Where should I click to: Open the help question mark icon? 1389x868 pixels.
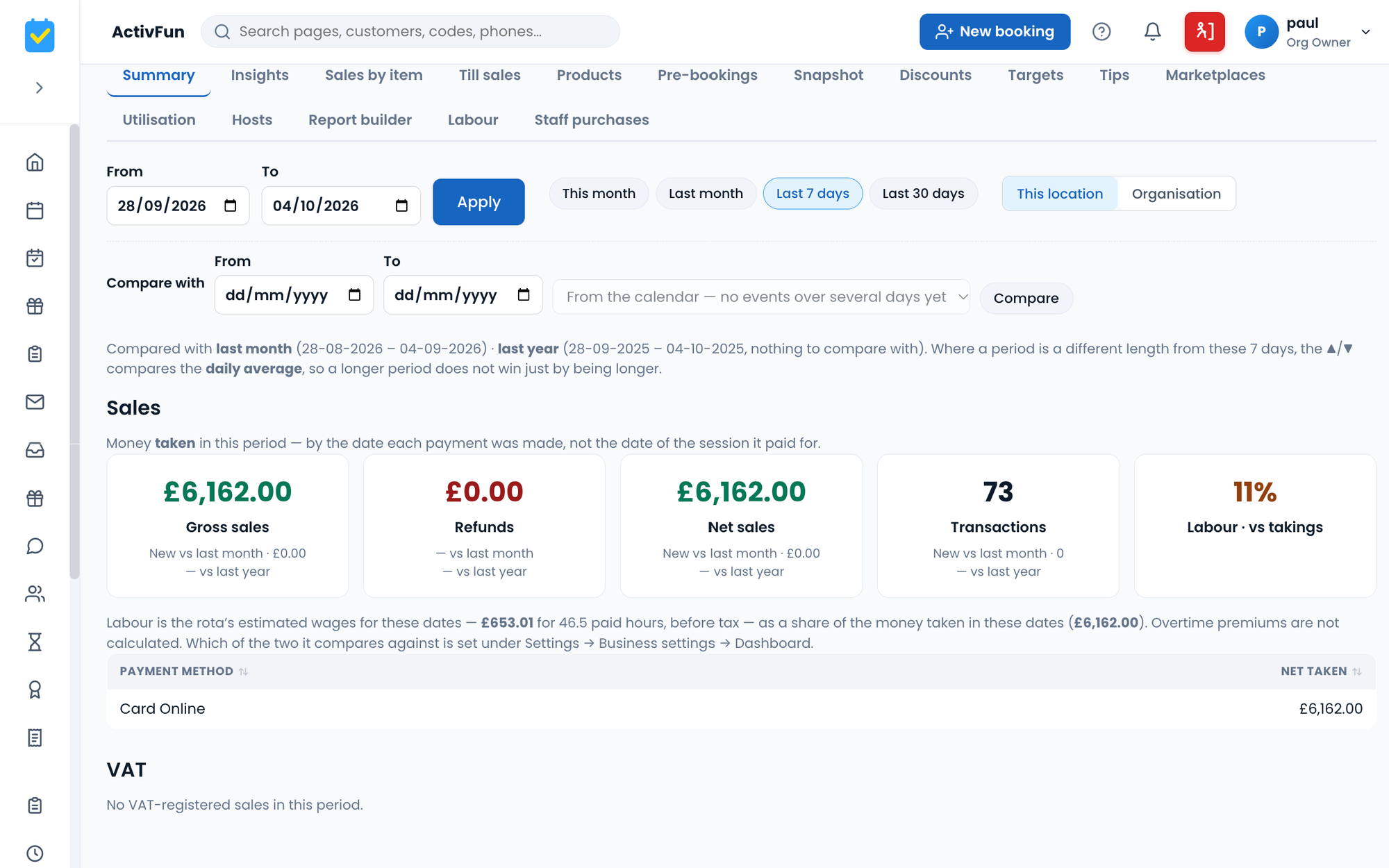[x=1101, y=31]
